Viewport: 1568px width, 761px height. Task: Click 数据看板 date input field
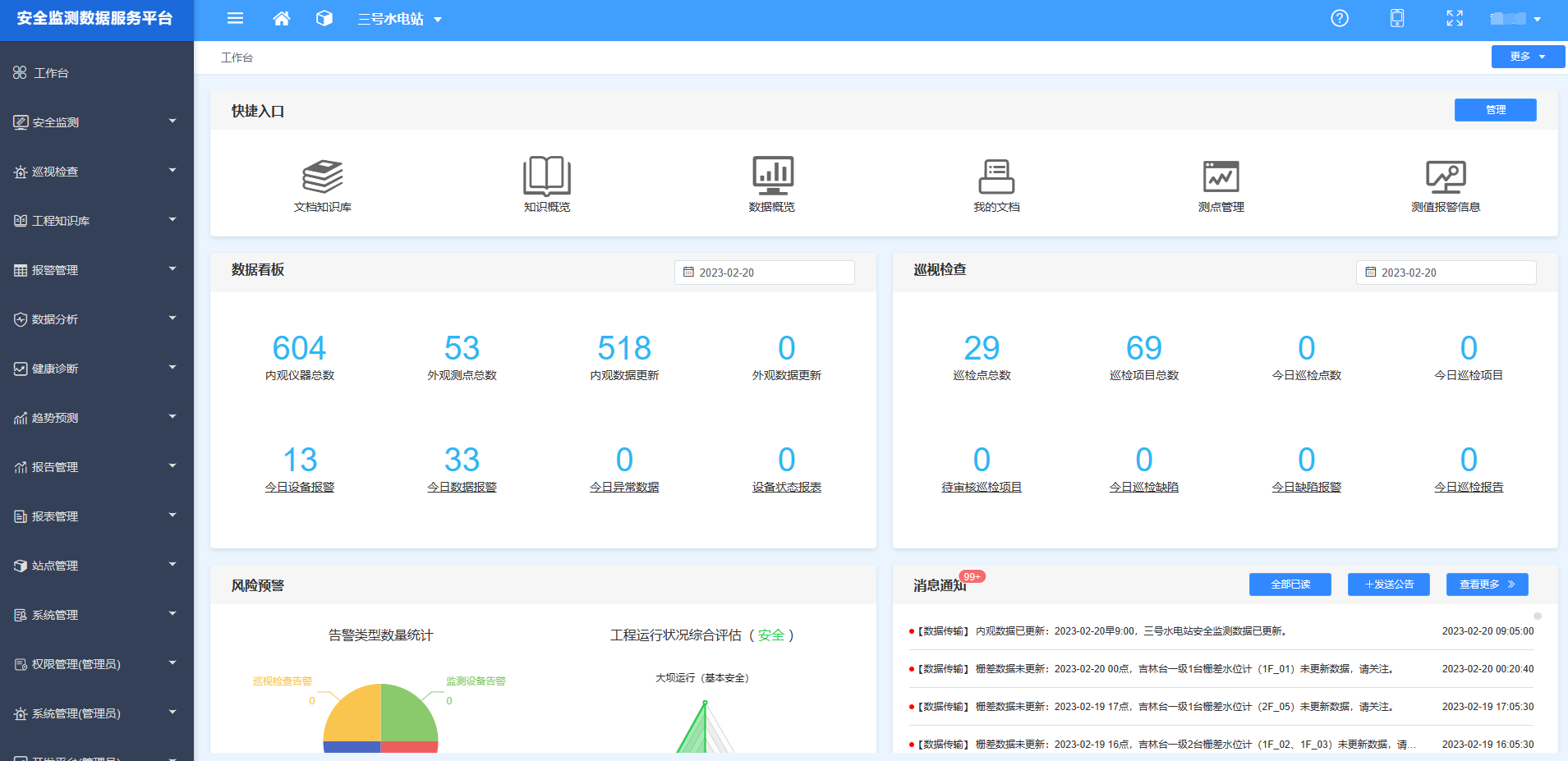[765, 273]
